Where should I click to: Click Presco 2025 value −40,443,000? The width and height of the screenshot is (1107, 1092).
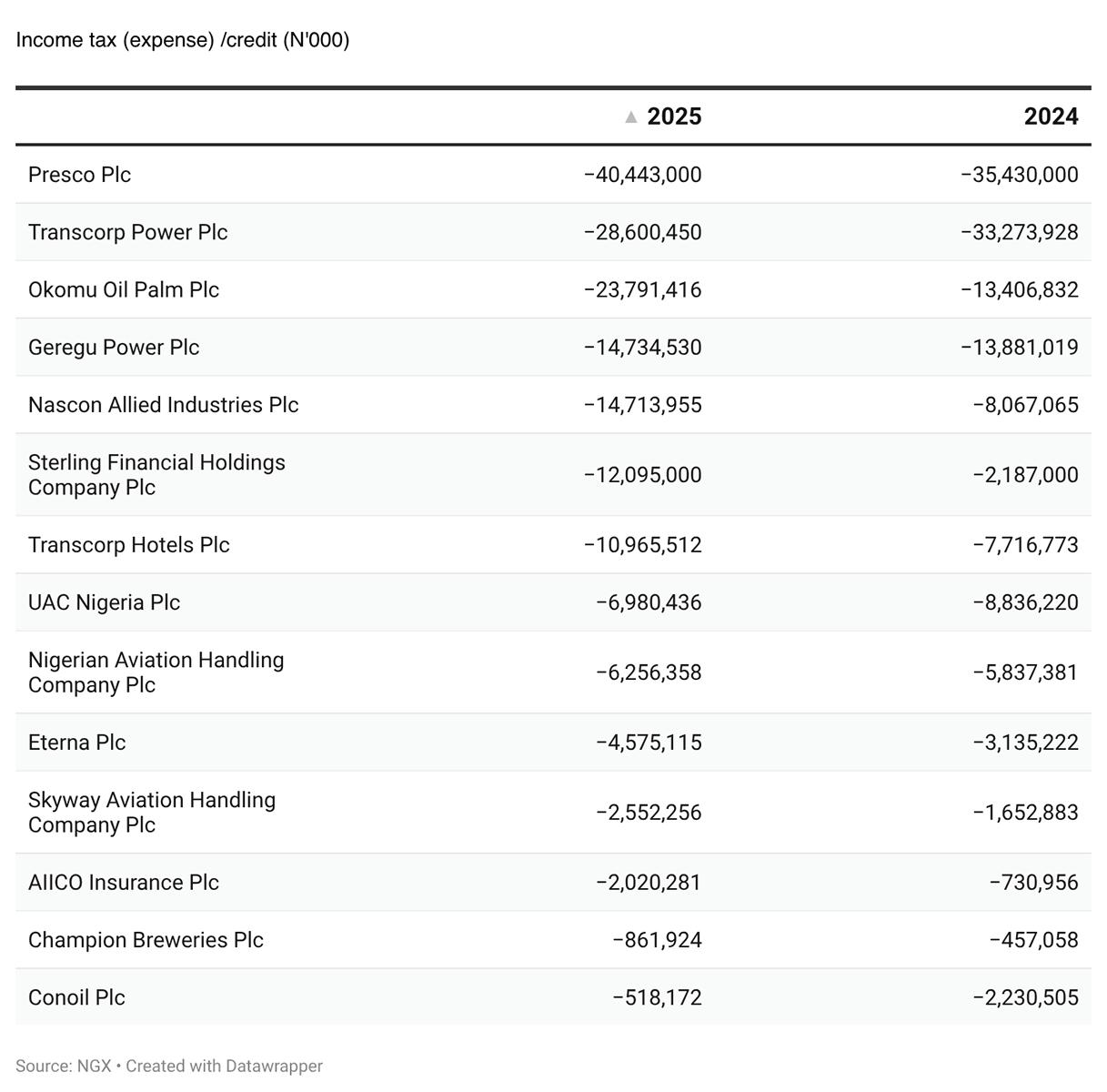click(x=642, y=175)
